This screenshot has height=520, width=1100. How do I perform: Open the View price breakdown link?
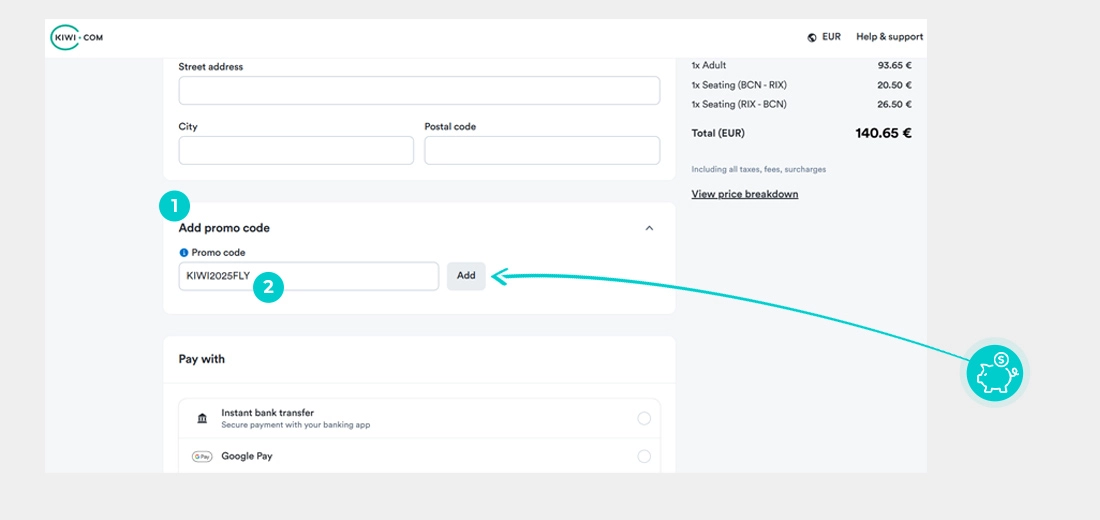pos(744,194)
